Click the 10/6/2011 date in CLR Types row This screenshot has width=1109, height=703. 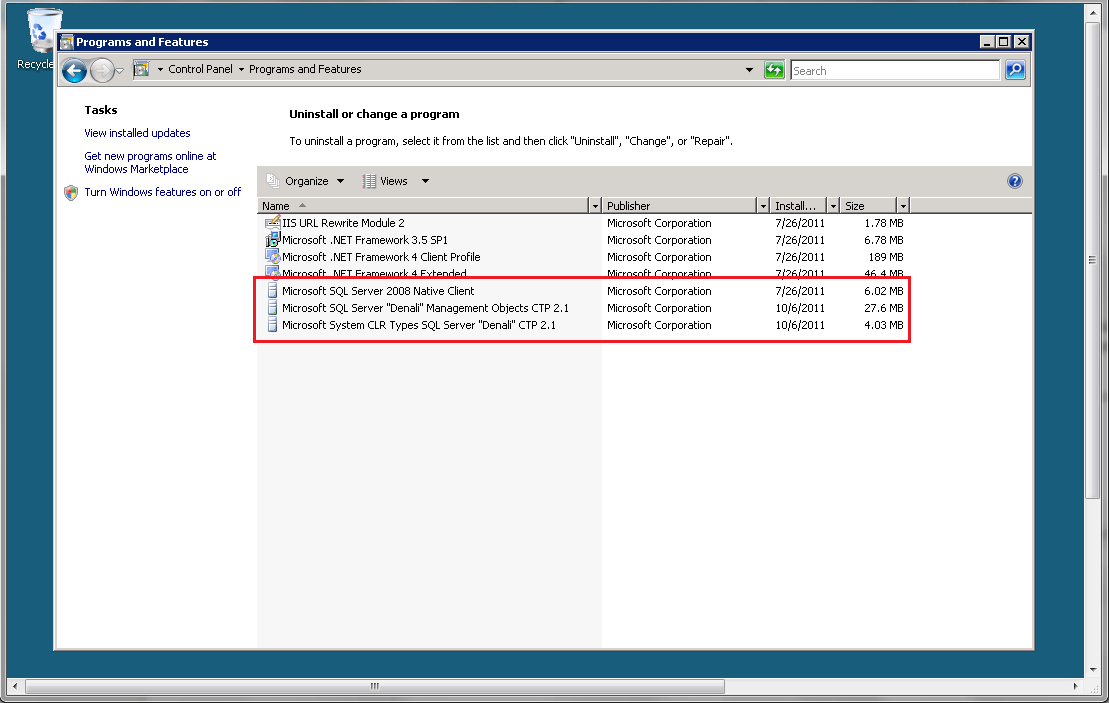point(800,325)
